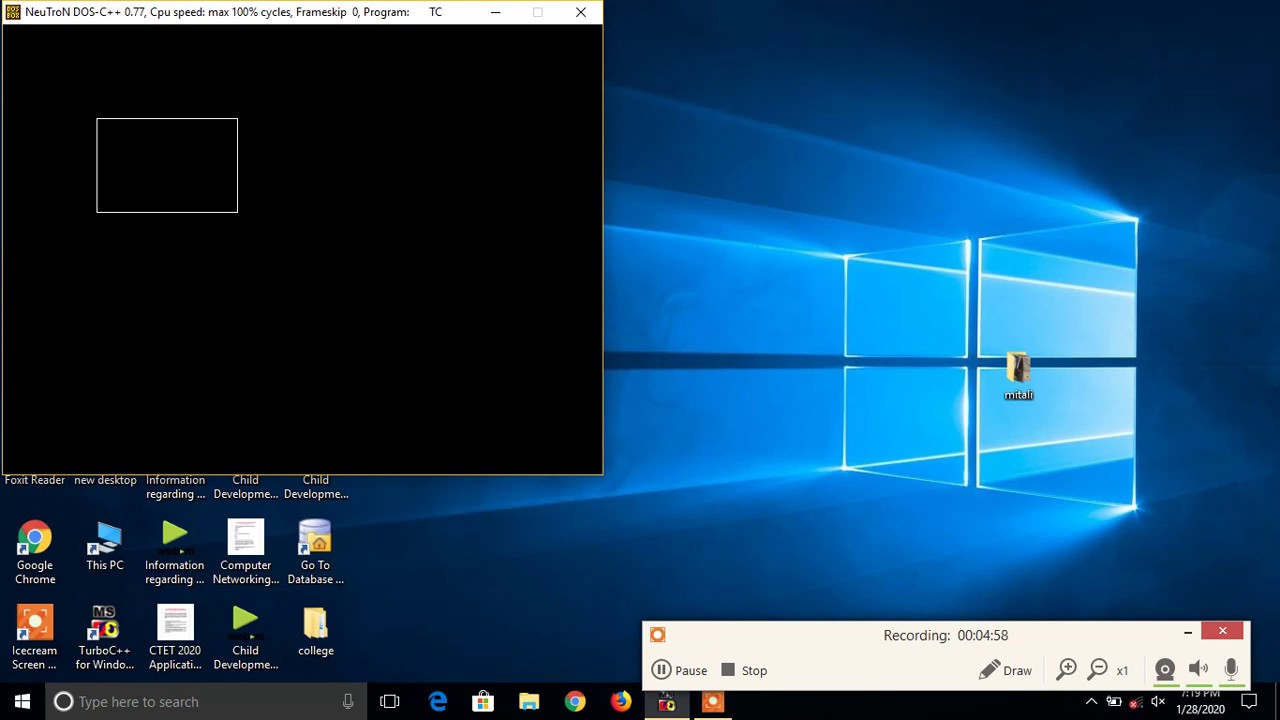The image size is (1280, 720).
Task: Select Information regarding video file icon
Action: click(175, 553)
